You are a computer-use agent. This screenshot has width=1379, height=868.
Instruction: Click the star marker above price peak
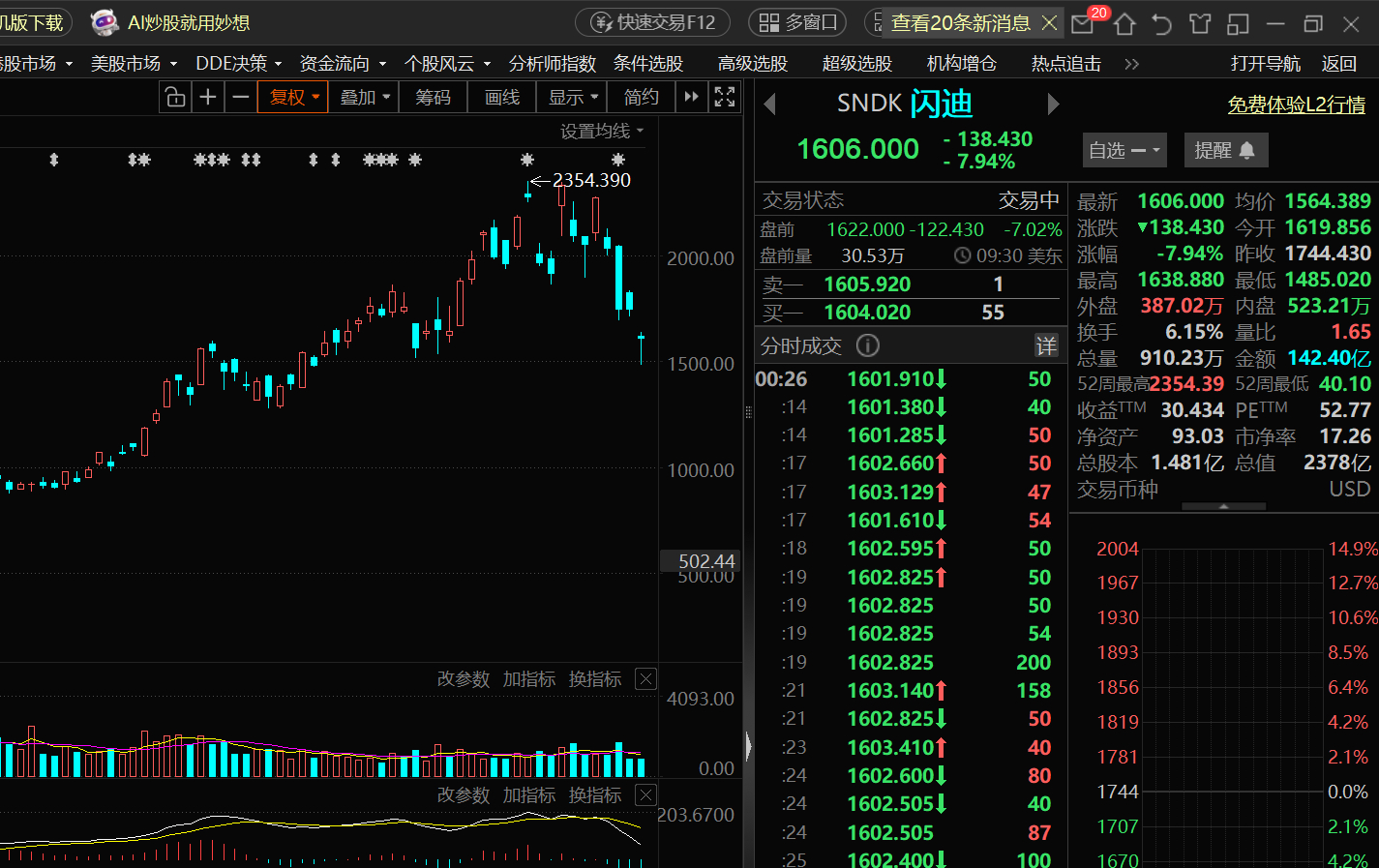click(527, 160)
